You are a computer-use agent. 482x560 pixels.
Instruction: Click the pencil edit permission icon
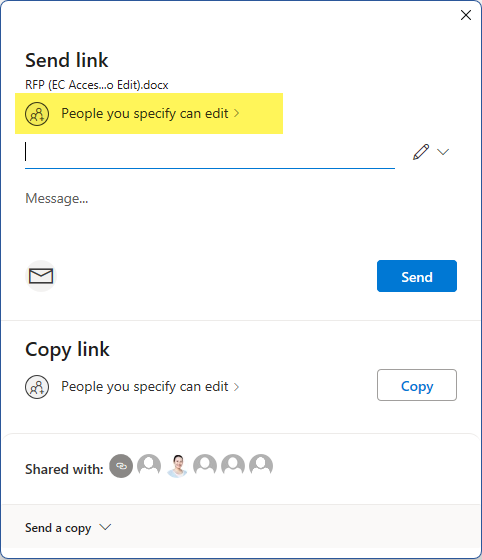click(421, 152)
